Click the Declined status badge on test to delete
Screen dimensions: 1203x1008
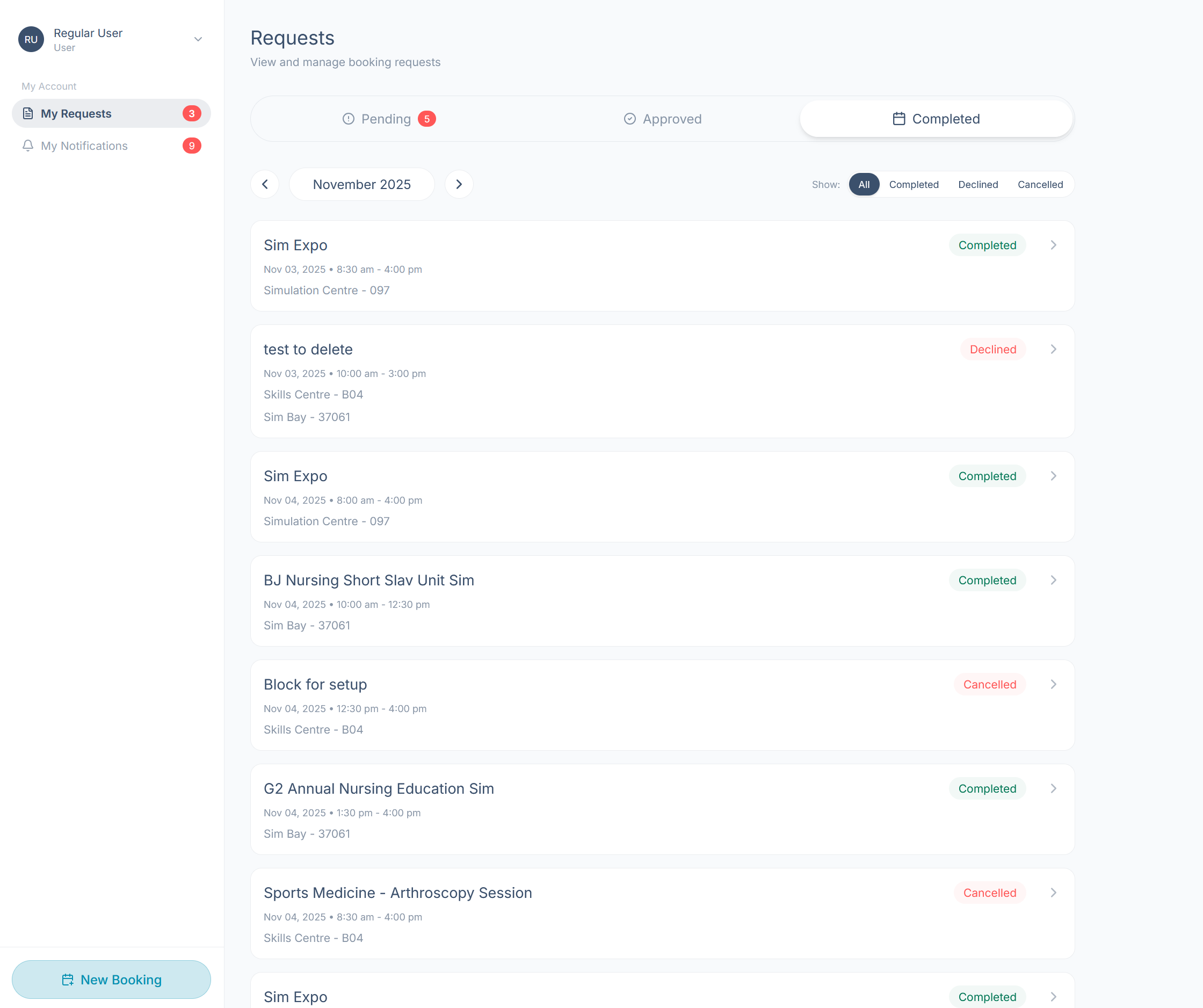pos(993,350)
